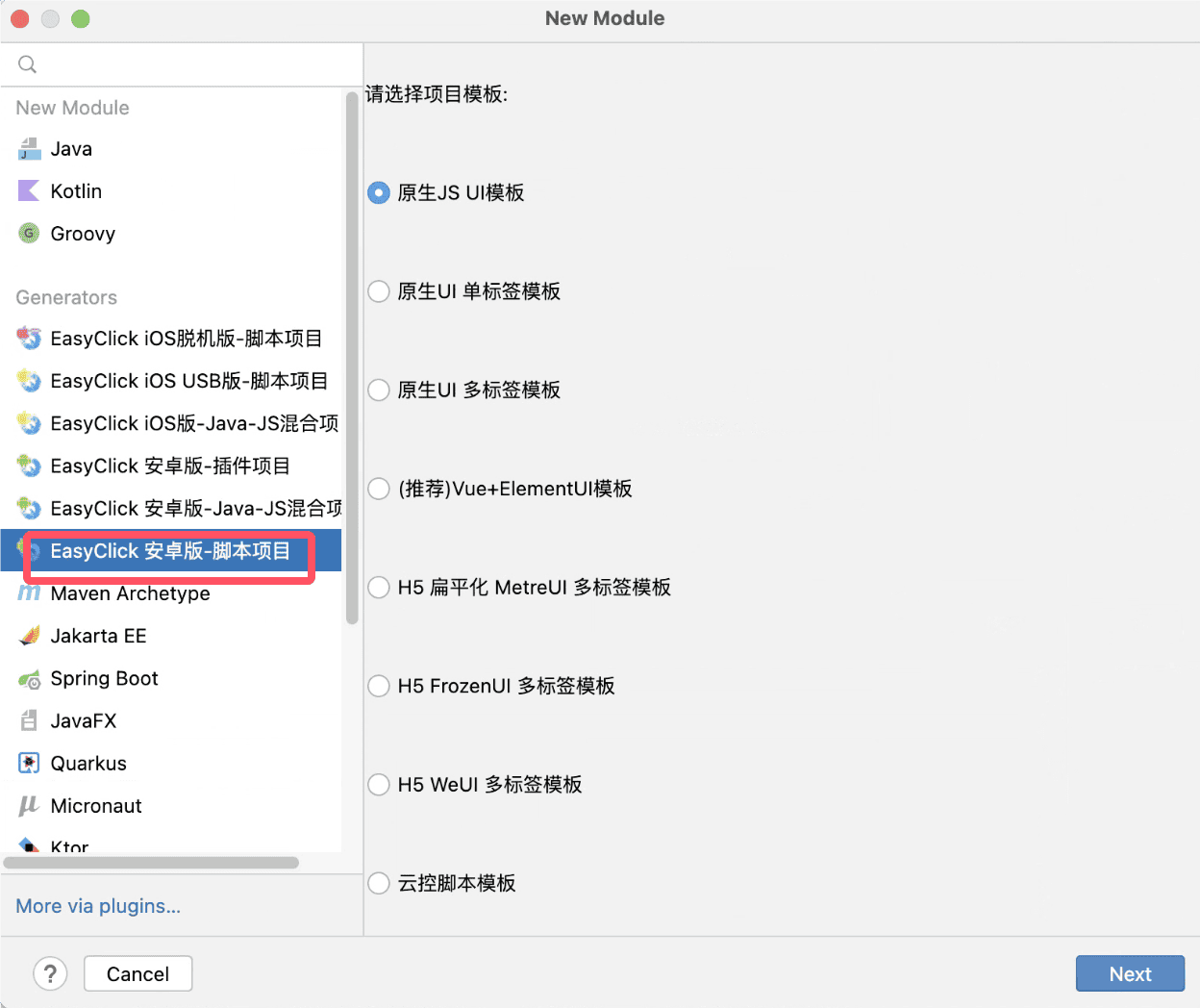
Task: Select the Micronaut icon
Action: point(30,806)
